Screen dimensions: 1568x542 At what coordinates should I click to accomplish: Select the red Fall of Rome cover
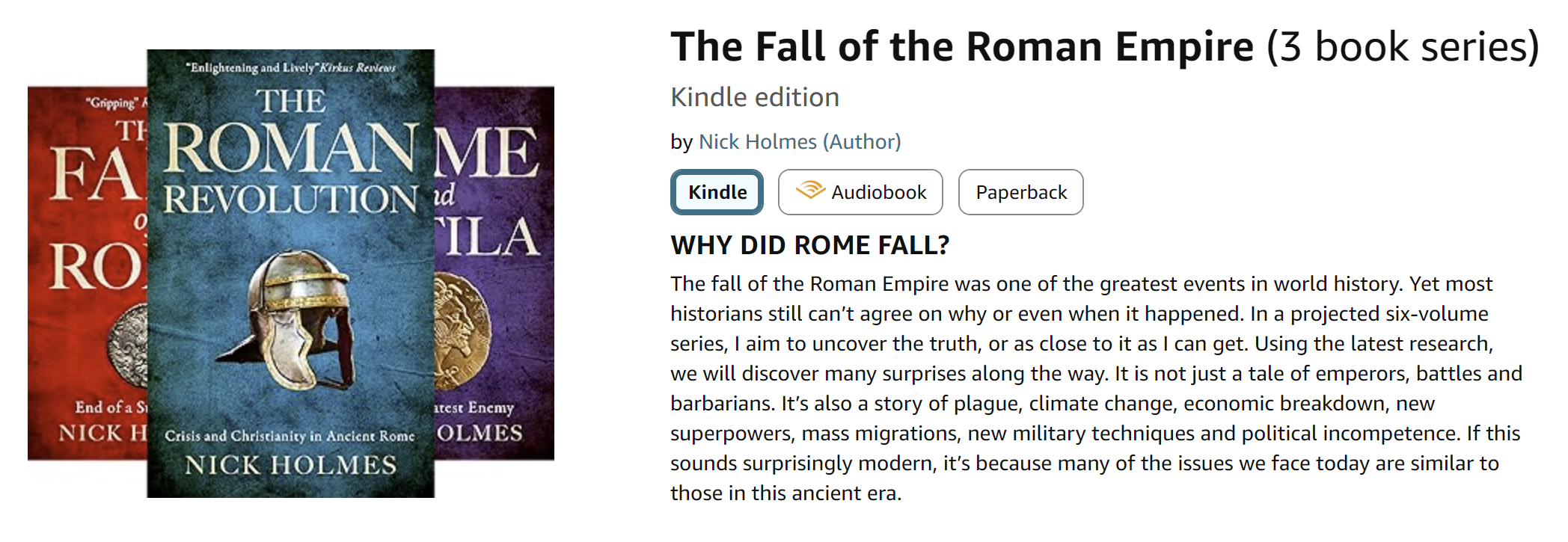(86, 273)
